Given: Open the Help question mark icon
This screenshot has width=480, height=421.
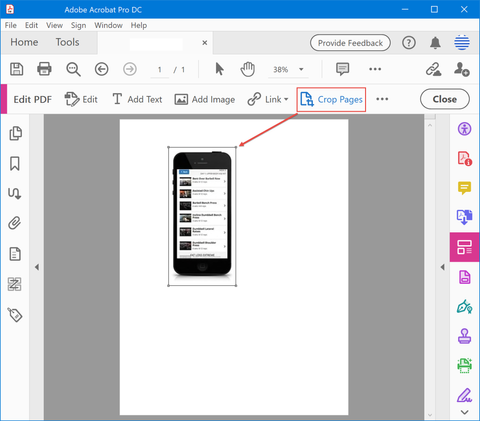Looking at the screenshot, I should tap(409, 43).
